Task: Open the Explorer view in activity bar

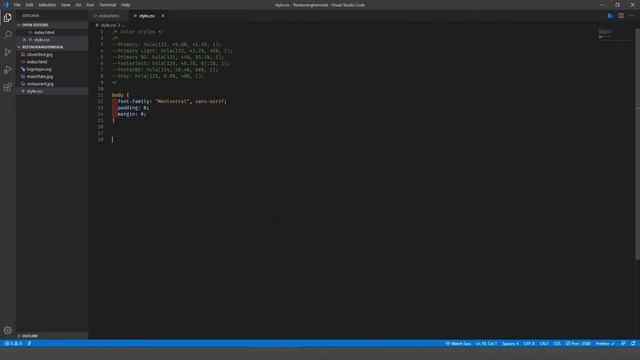Action: 7,18
